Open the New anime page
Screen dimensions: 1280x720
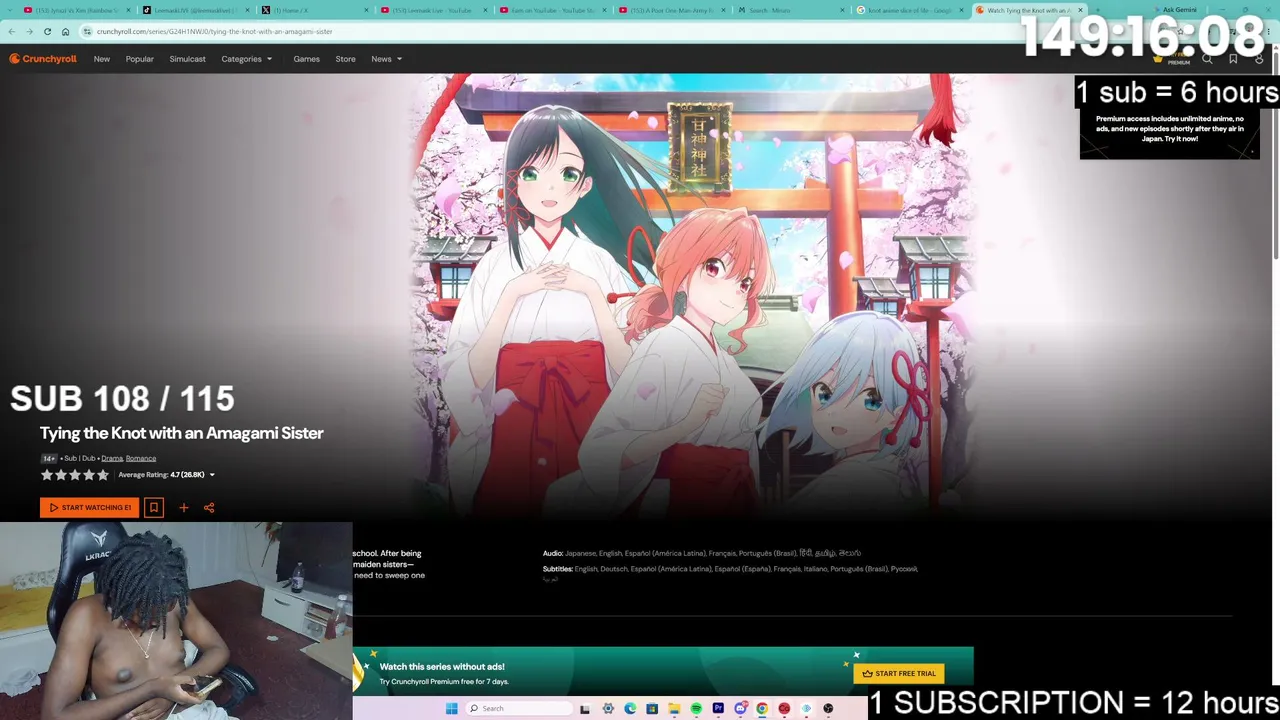click(x=102, y=59)
